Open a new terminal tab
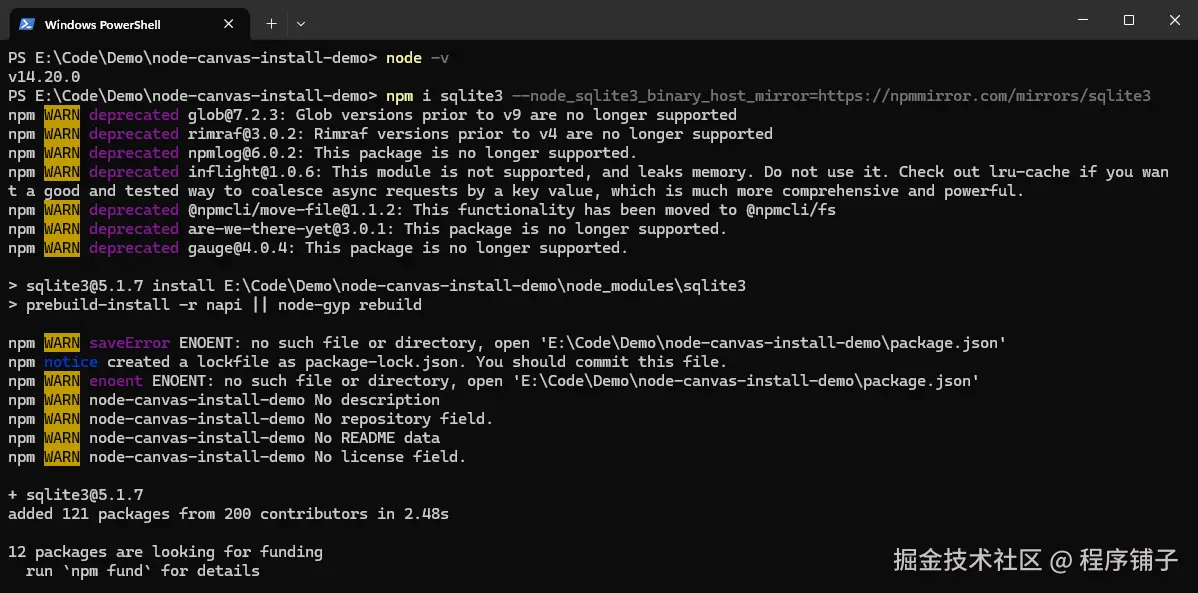This screenshot has width=1198, height=593. (271, 23)
